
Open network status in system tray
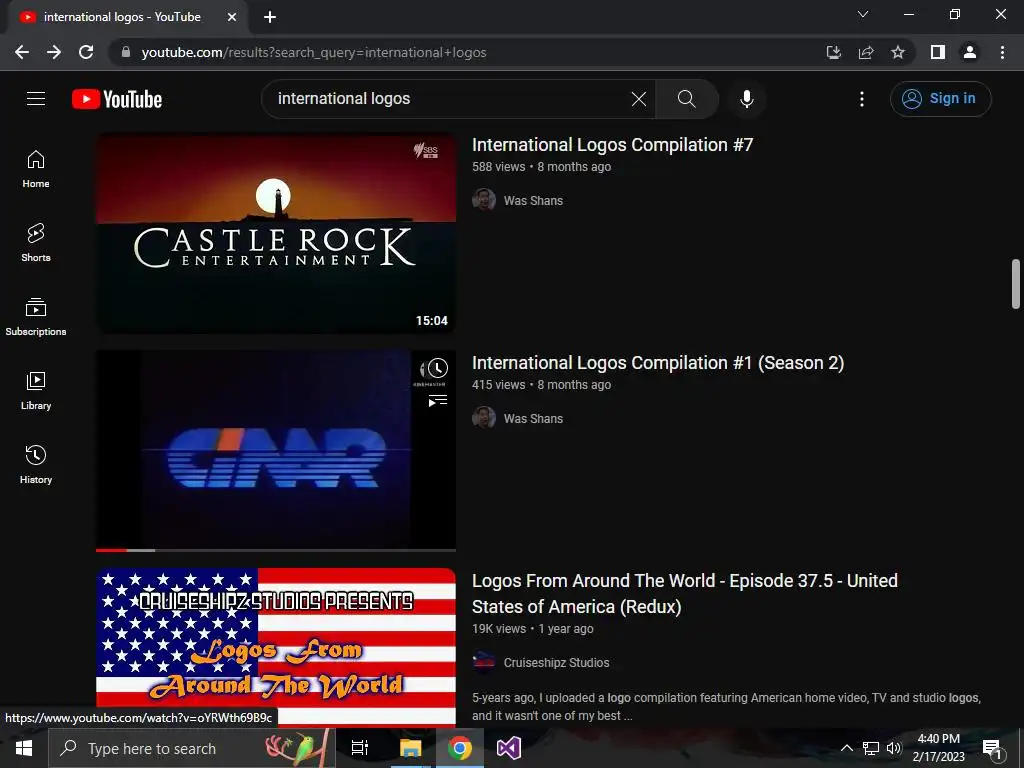coord(871,748)
